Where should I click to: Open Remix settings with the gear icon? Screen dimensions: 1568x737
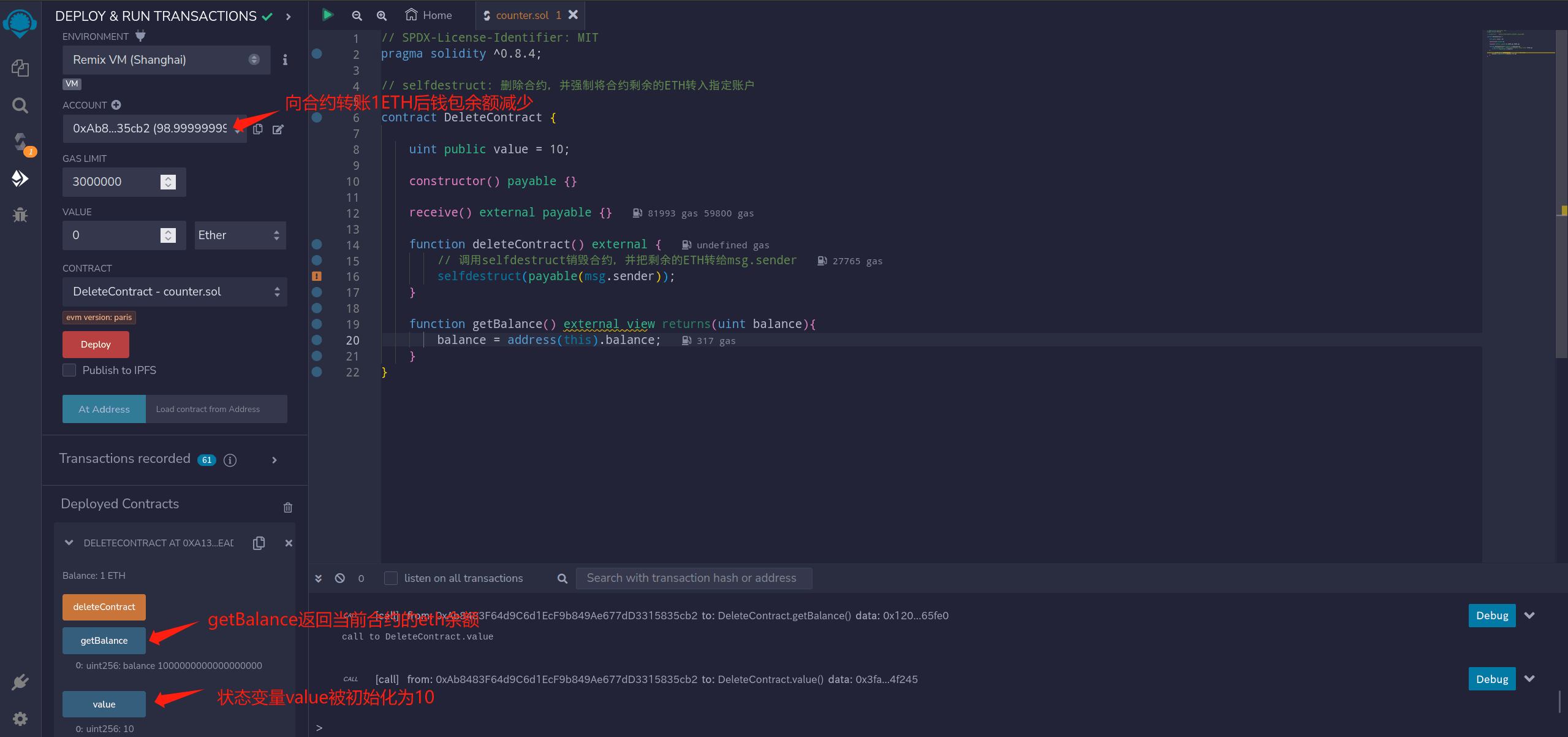tap(20, 718)
